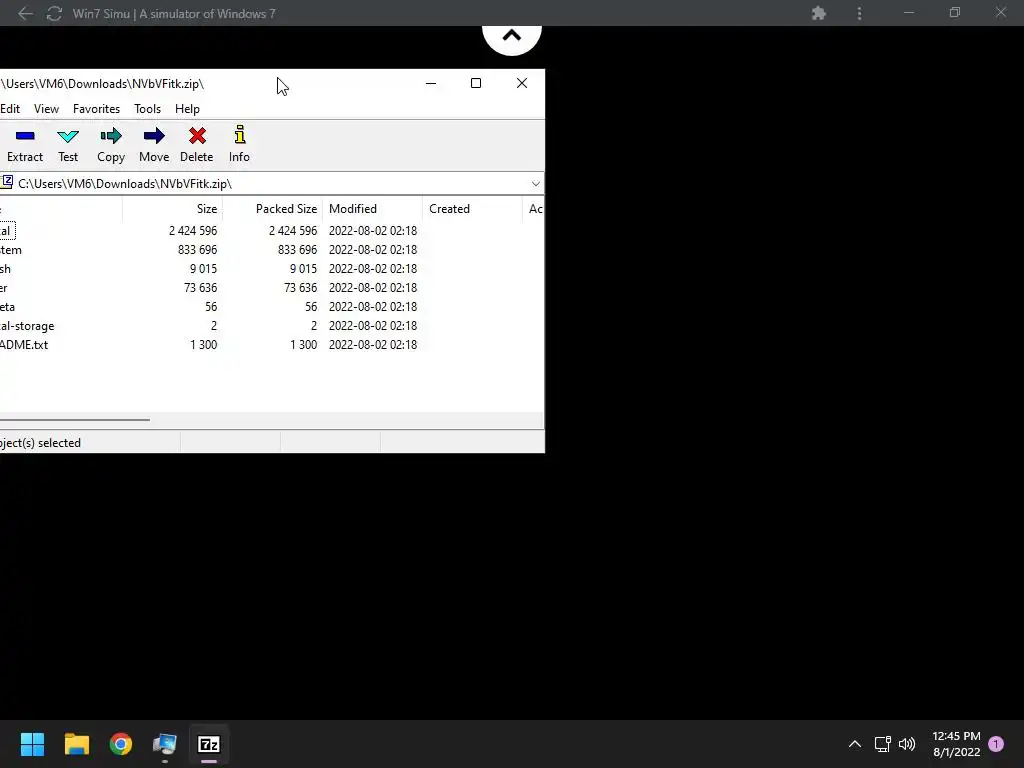Click the address path input field
The height and width of the screenshot is (768, 1024).
point(271,184)
